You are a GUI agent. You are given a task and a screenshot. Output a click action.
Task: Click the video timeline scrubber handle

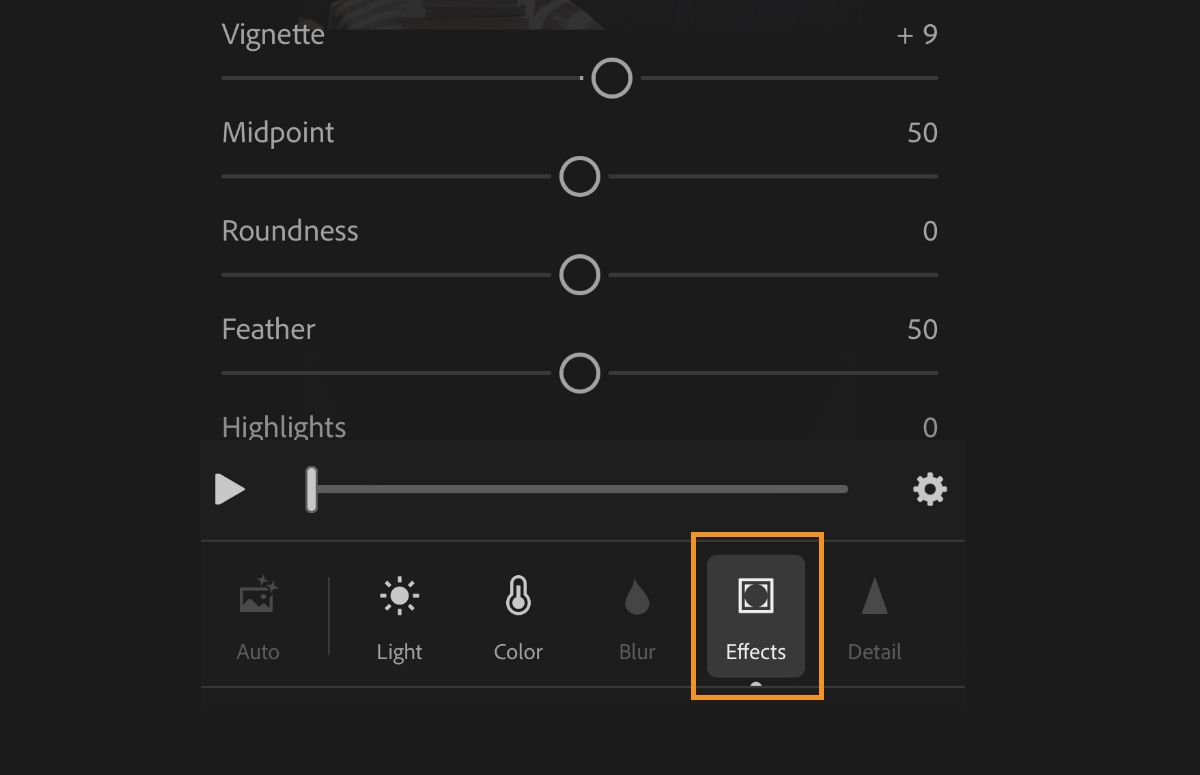[x=311, y=489]
